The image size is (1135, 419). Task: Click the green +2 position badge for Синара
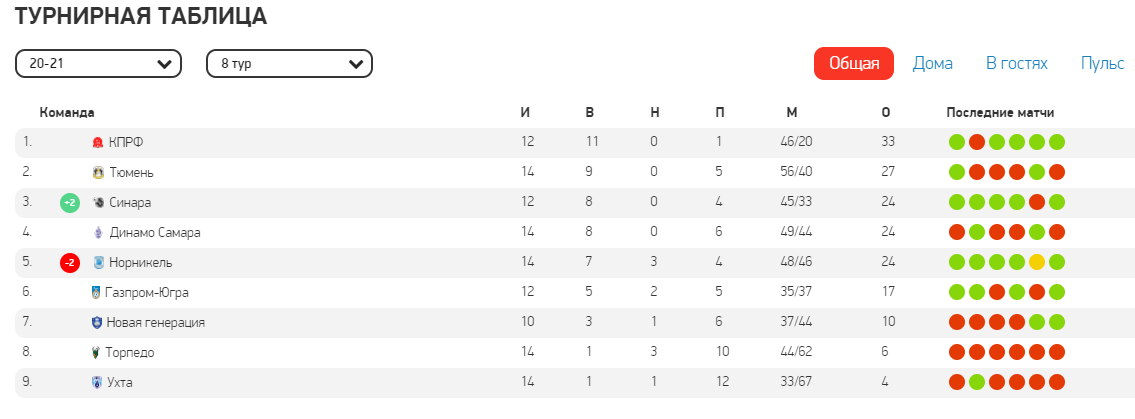69,202
